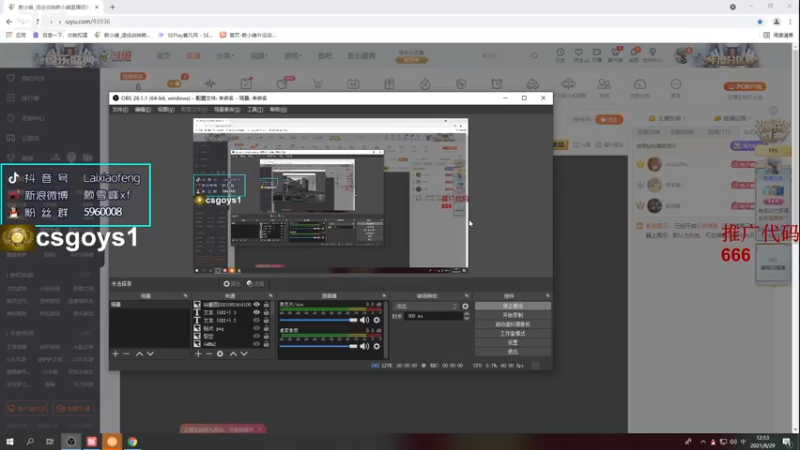Click 启动虚拟摄像机 button
This screenshot has height=450, width=800.
(513, 324)
